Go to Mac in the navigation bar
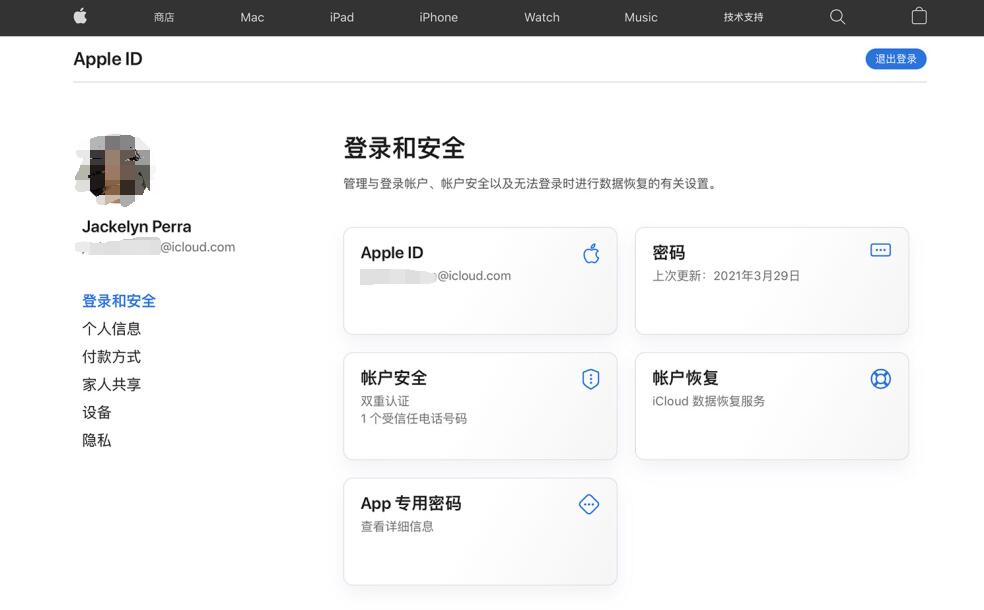Image resolution: width=984 pixels, height=610 pixels. point(252,17)
